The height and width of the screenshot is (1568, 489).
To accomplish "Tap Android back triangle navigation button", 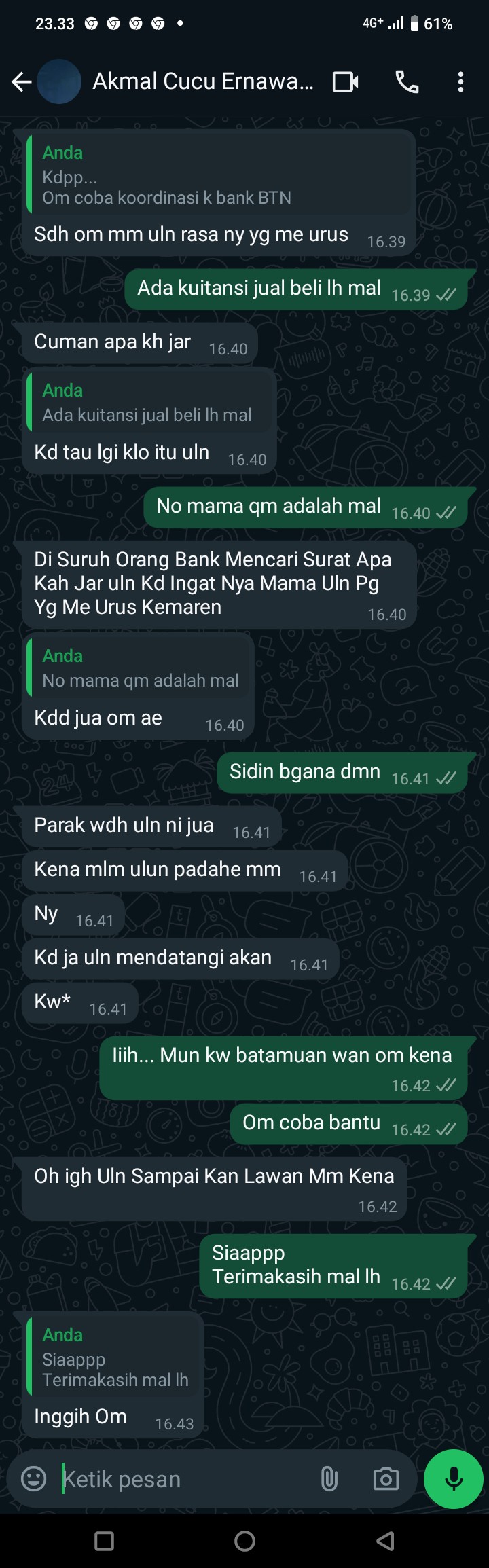I will point(385,1541).
